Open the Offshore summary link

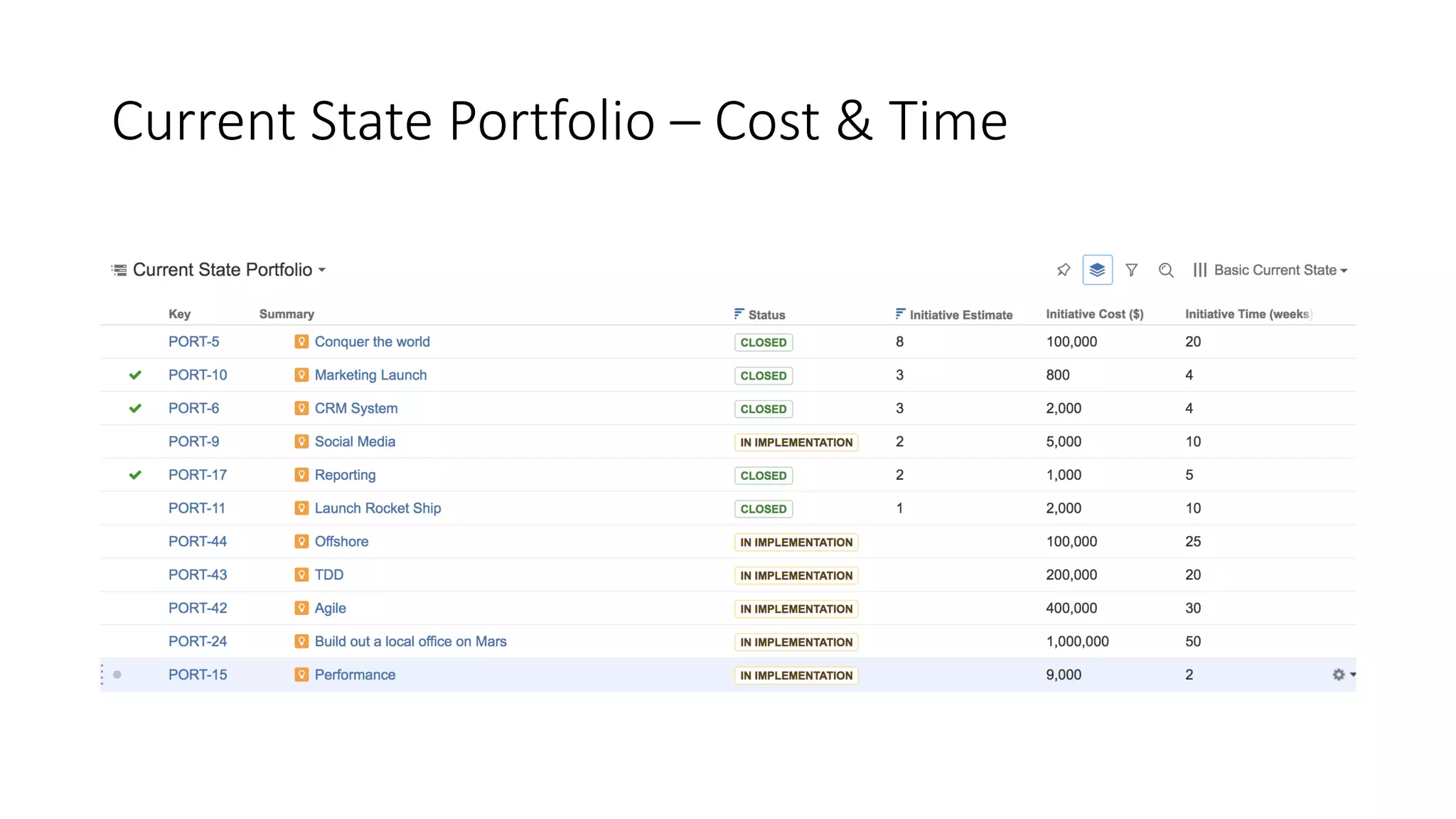pyautogui.click(x=341, y=542)
